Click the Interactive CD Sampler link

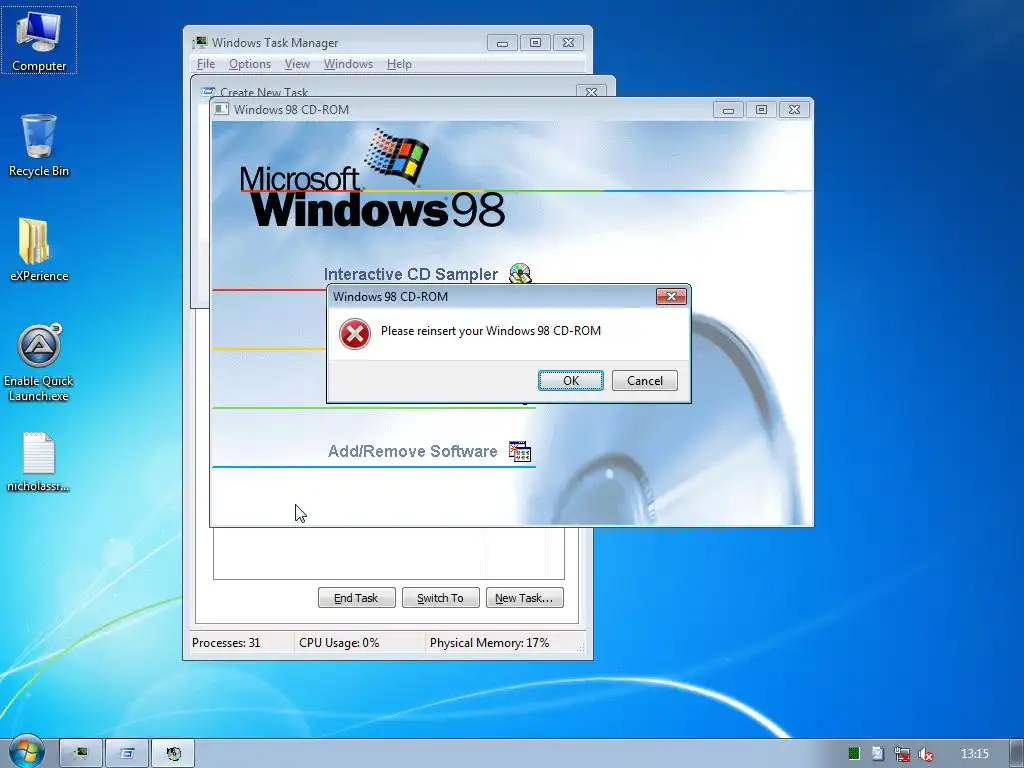pos(411,274)
